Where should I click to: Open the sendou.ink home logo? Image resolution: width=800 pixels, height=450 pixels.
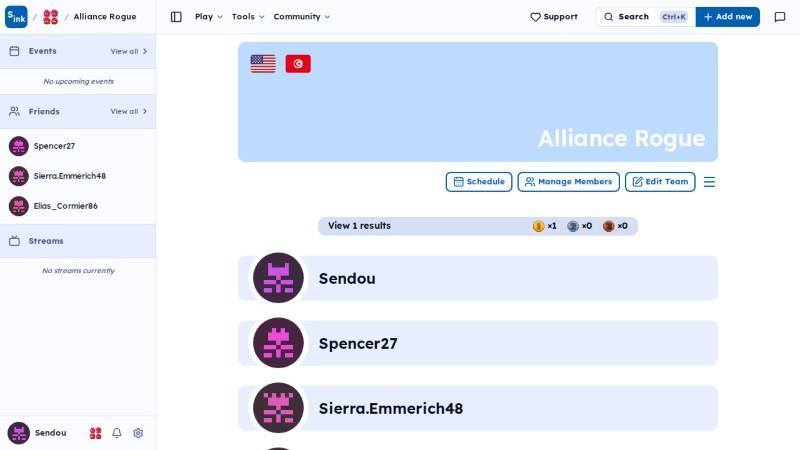tap(16, 16)
